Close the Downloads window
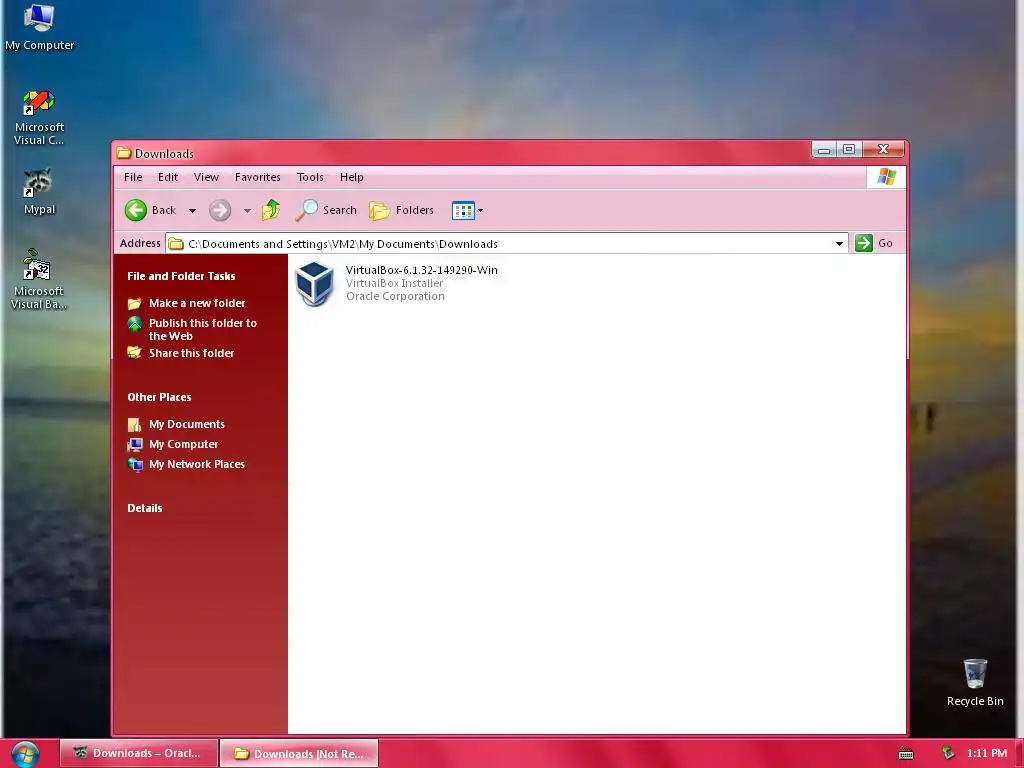1024x768 pixels. 883,150
